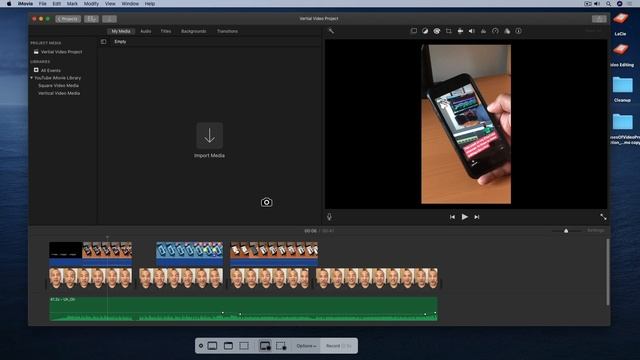The image size is (640, 360).
Task: Click the Import Media down-arrow icon
Action: pos(209,136)
